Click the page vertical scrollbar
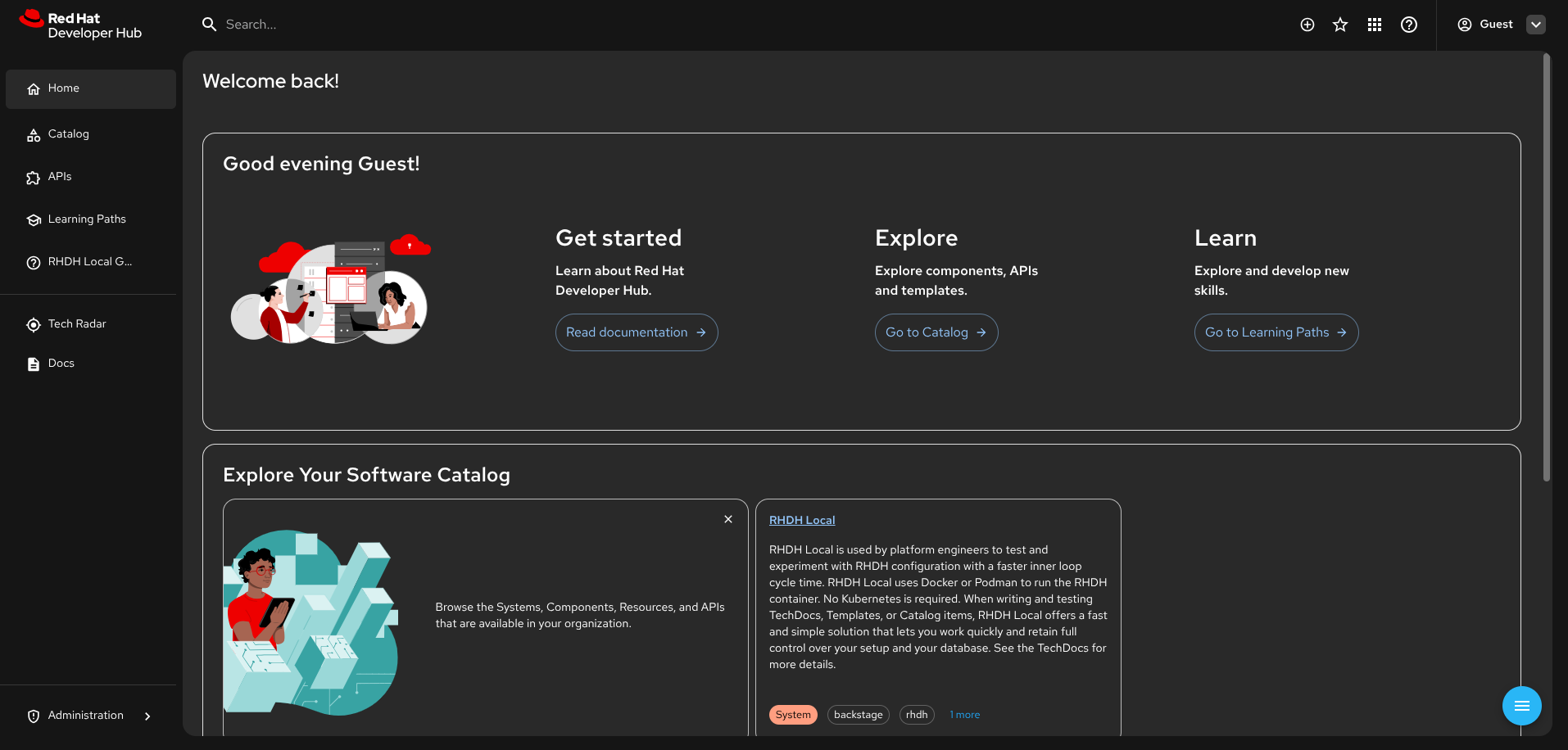Image resolution: width=1568 pixels, height=750 pixels. point(1547,267)
